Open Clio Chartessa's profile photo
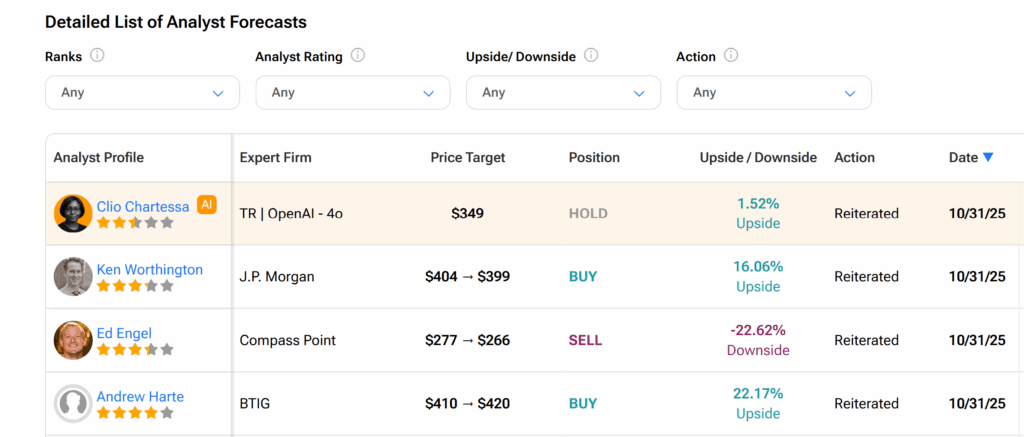Viewport: 1024px width, 437px height. click(73, 213)
